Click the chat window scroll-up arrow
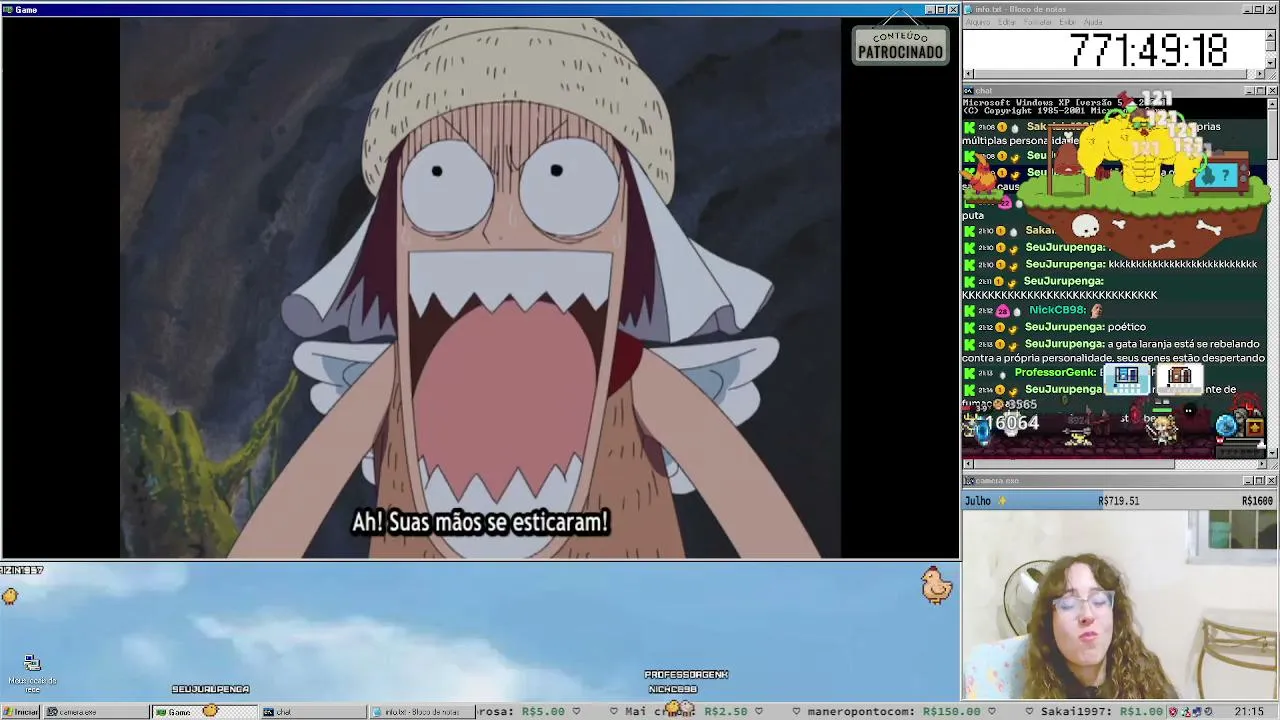Viewport: 1280px width, 720px height. [x=1272, y=104]
